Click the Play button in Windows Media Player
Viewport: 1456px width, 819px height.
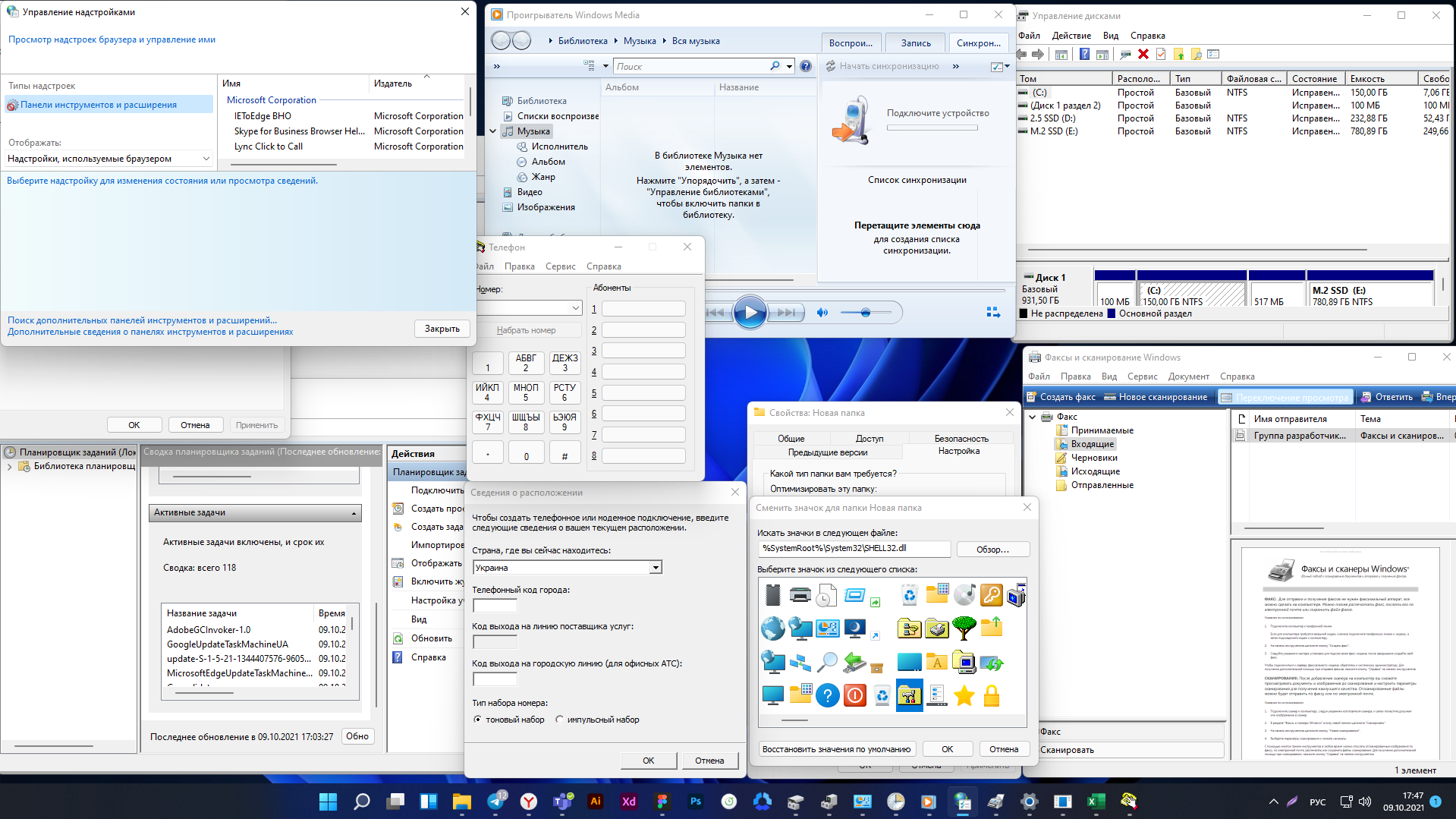click(750, 313)
